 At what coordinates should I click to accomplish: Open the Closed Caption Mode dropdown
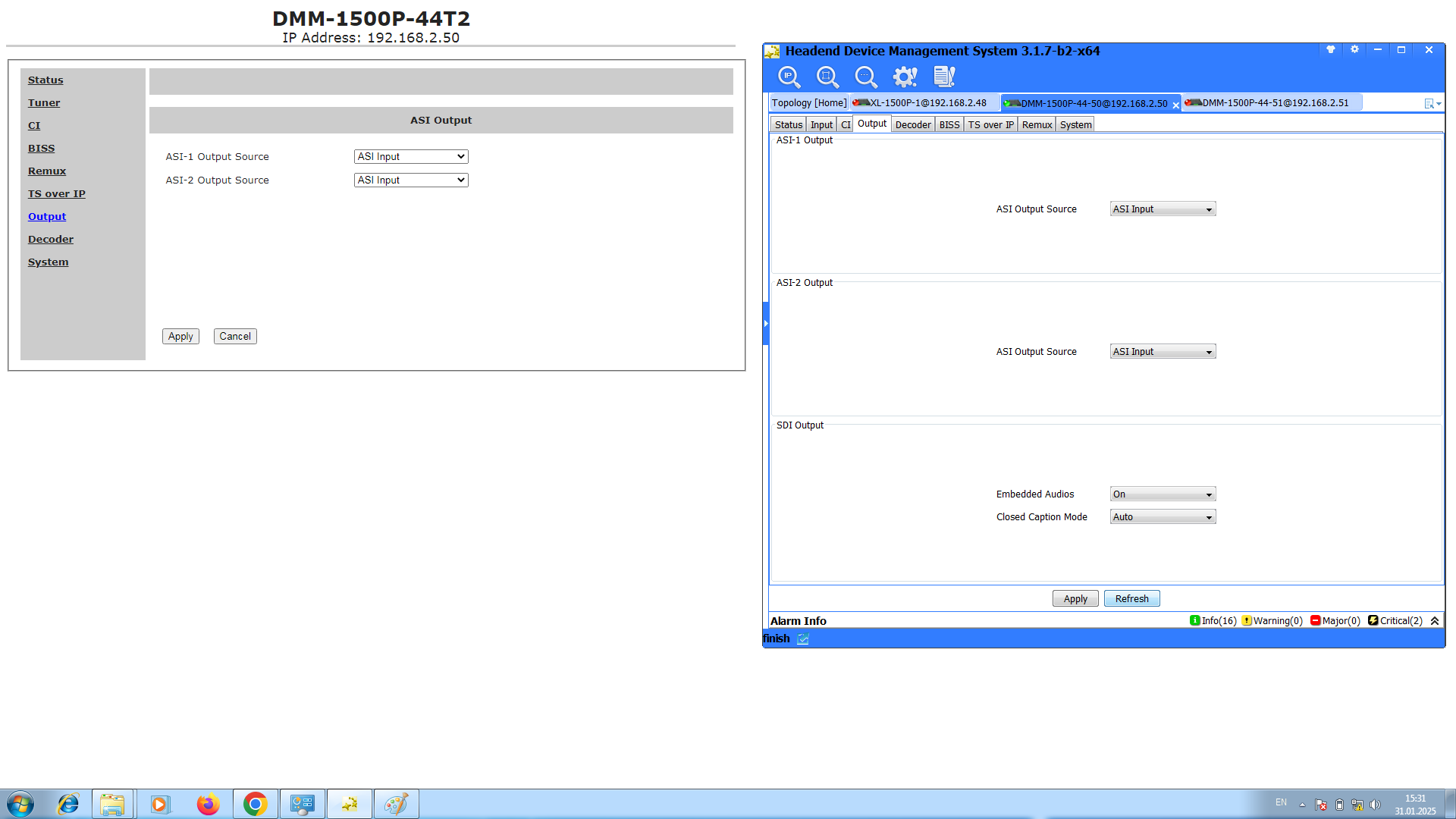pyautogui.click(x=1163, y=517)
